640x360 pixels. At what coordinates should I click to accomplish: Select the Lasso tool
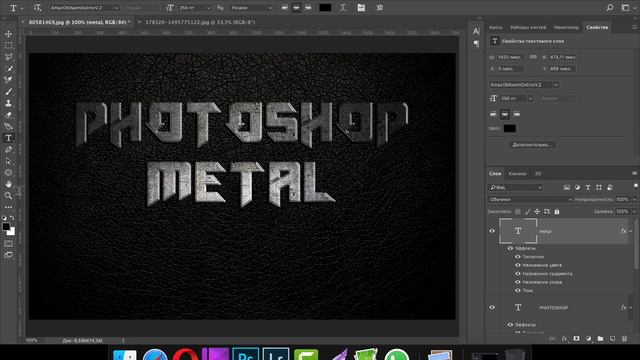(9, 57)
